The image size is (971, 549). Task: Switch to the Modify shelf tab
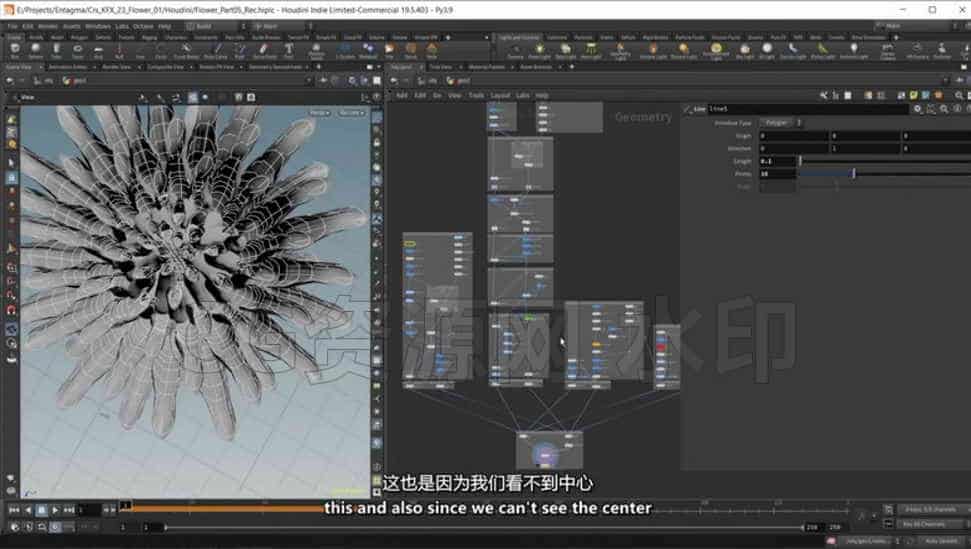[37, 37]
